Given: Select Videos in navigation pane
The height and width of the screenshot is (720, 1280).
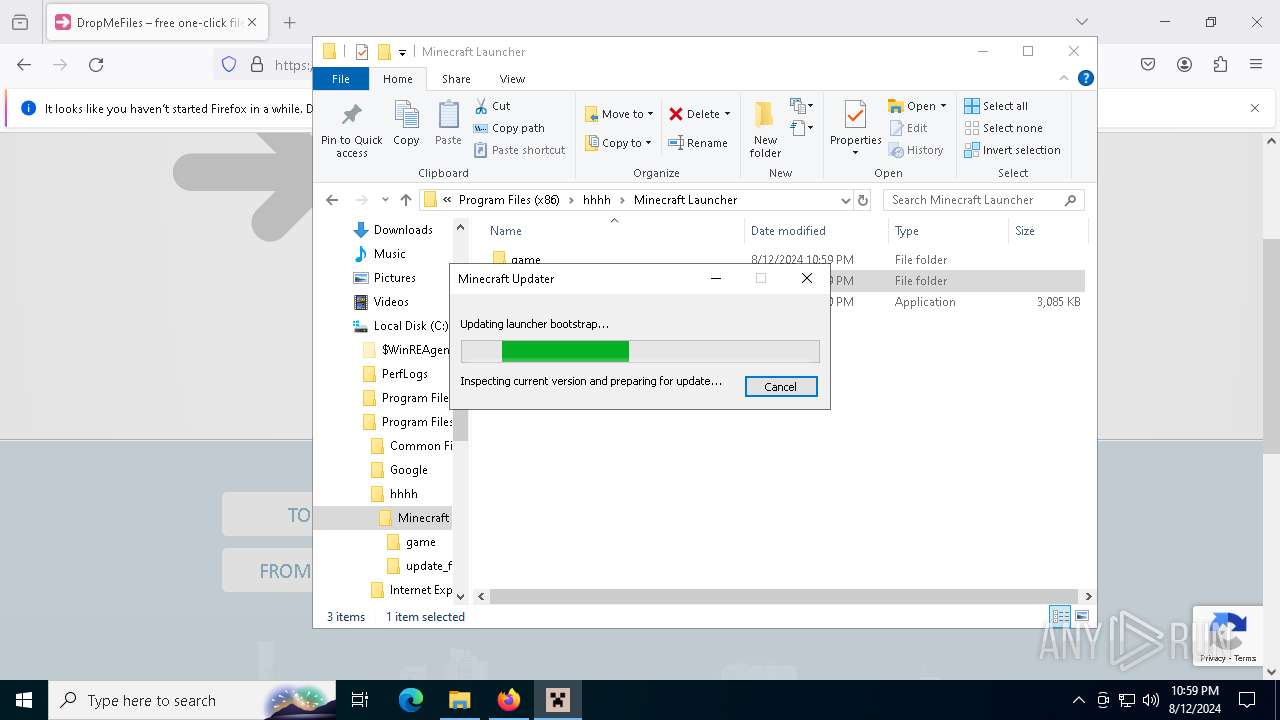Looking at the screenshot, I should click(x=391, y=302).
